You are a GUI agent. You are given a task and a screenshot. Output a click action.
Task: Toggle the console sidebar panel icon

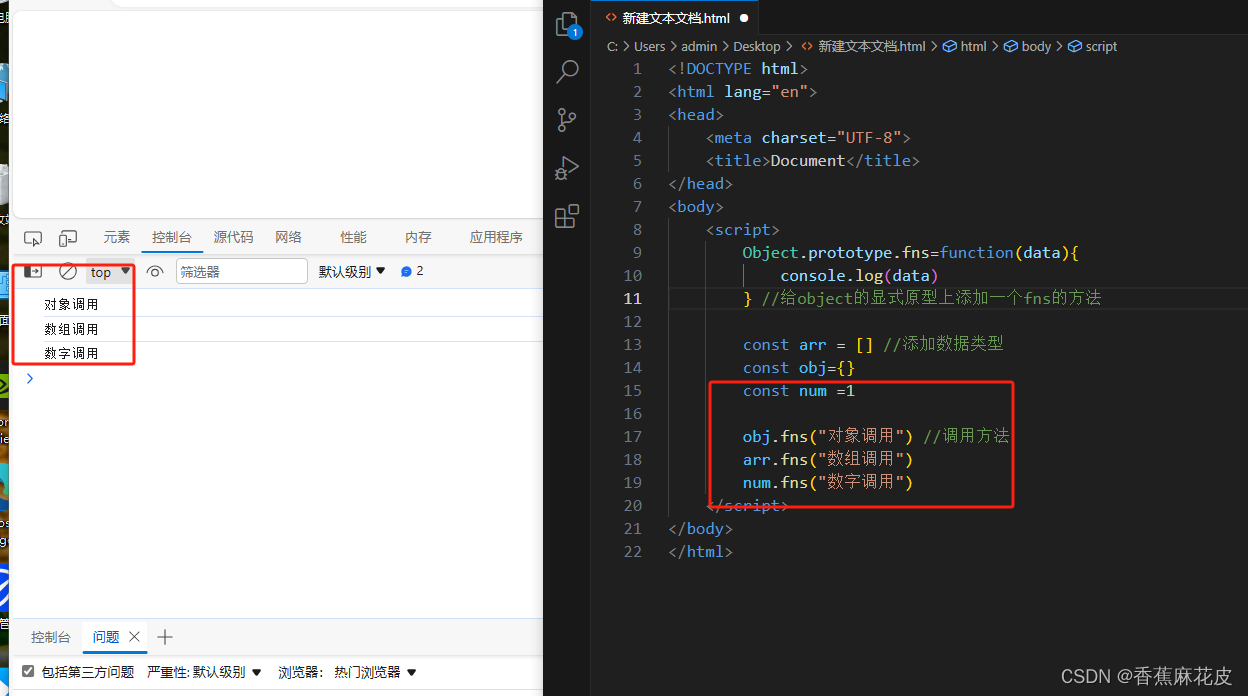coord(33,271)
